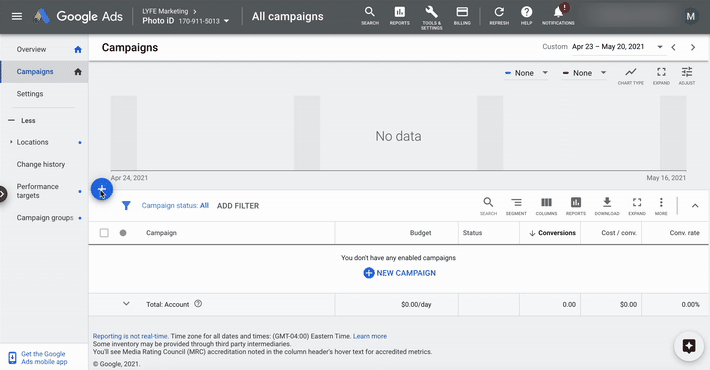Go to previous date range

pyautogui.click(x=674, y=47)
